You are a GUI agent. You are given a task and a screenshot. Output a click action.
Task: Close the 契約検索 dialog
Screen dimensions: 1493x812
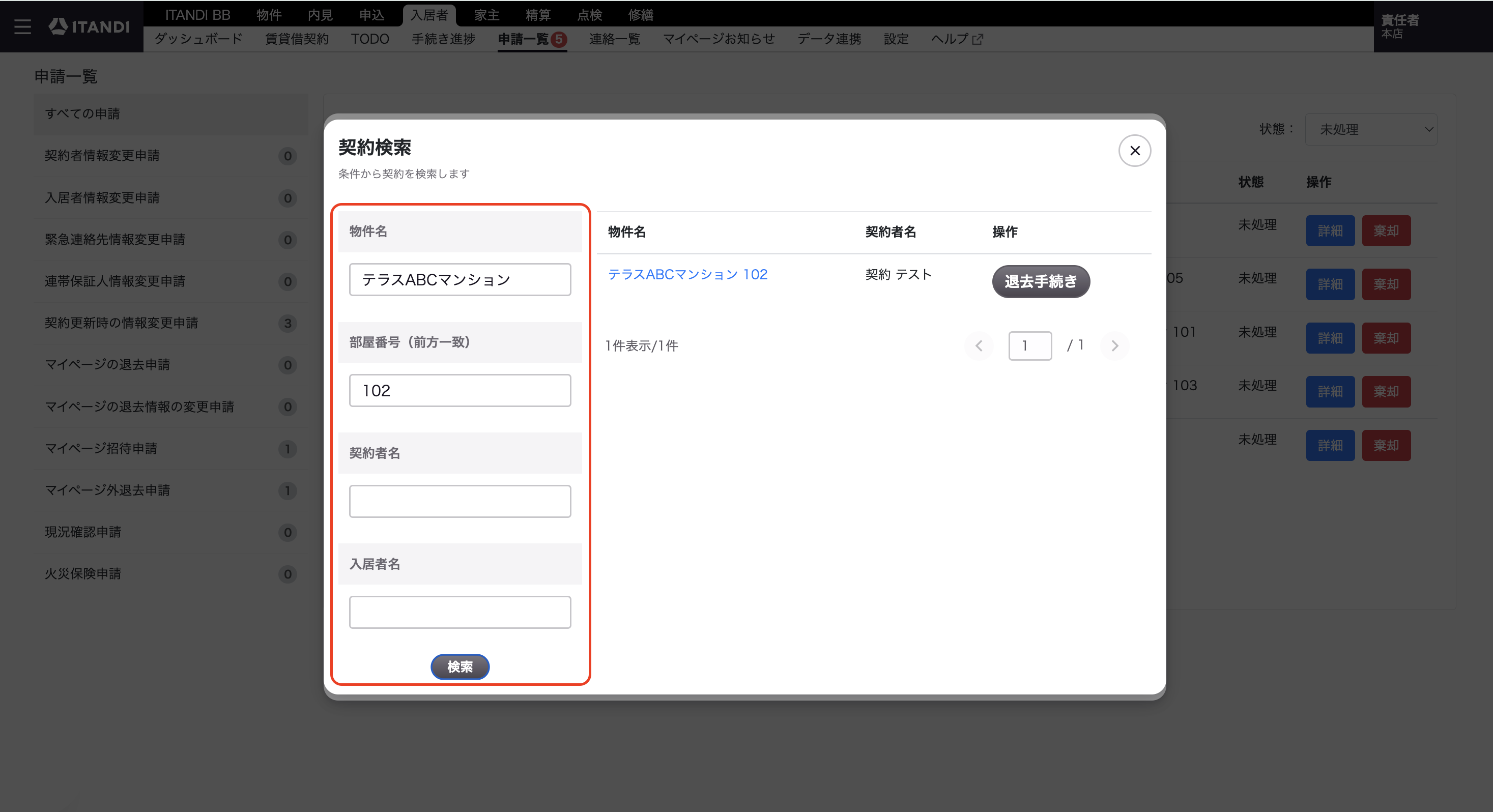coord(1134,151)
